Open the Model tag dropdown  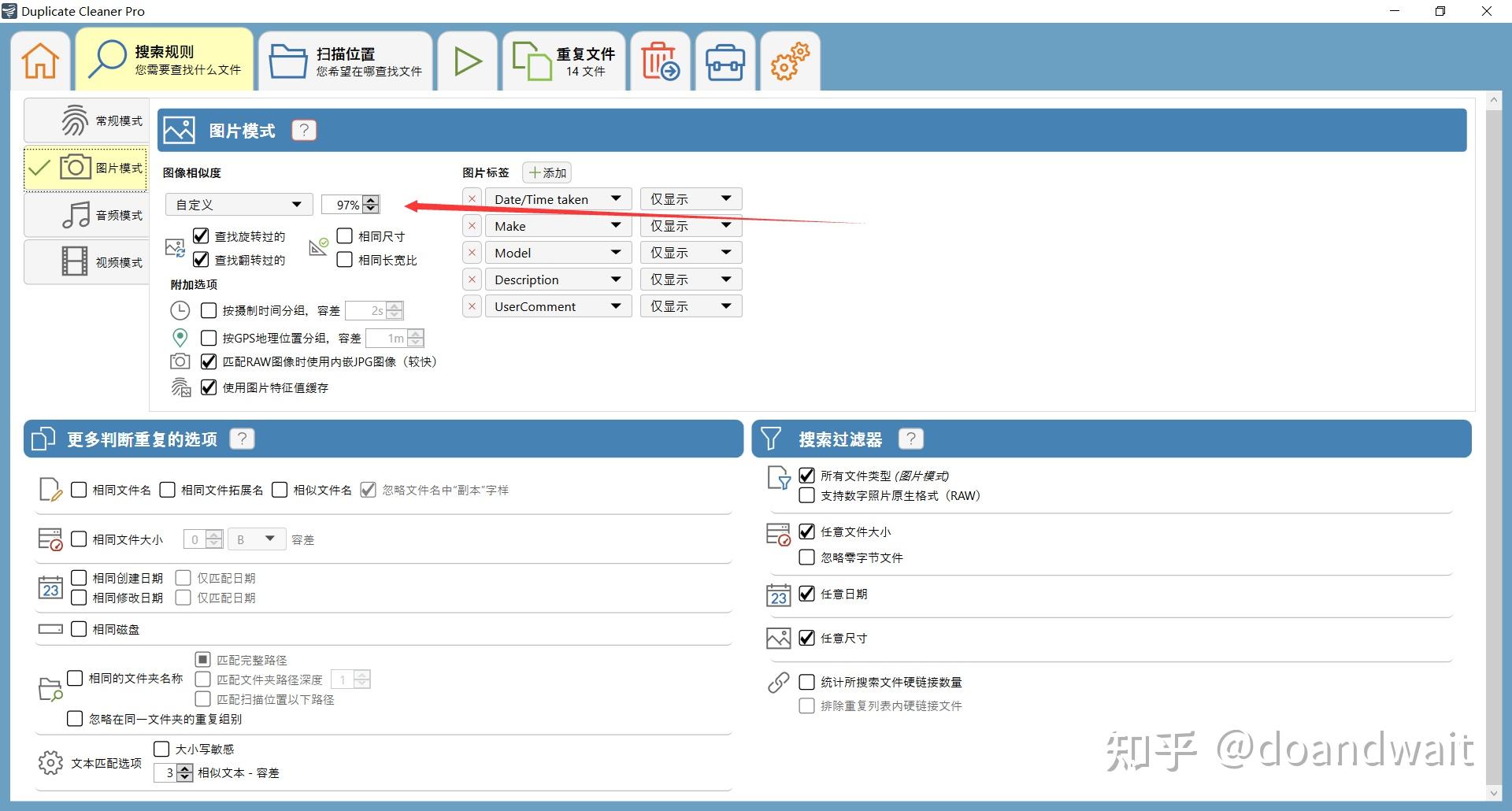(558, 253)
